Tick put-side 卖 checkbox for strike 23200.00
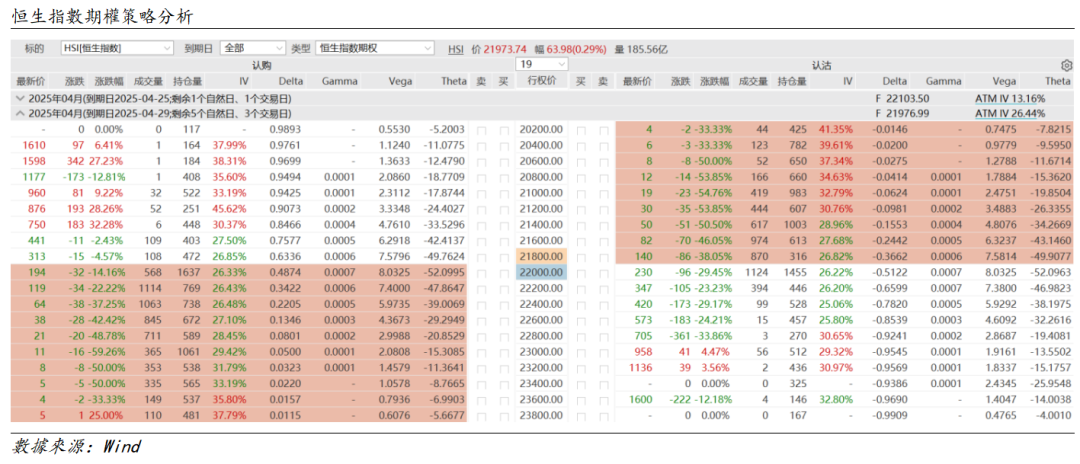Screen dimensions: 1080x464 [x=603, y=368]
